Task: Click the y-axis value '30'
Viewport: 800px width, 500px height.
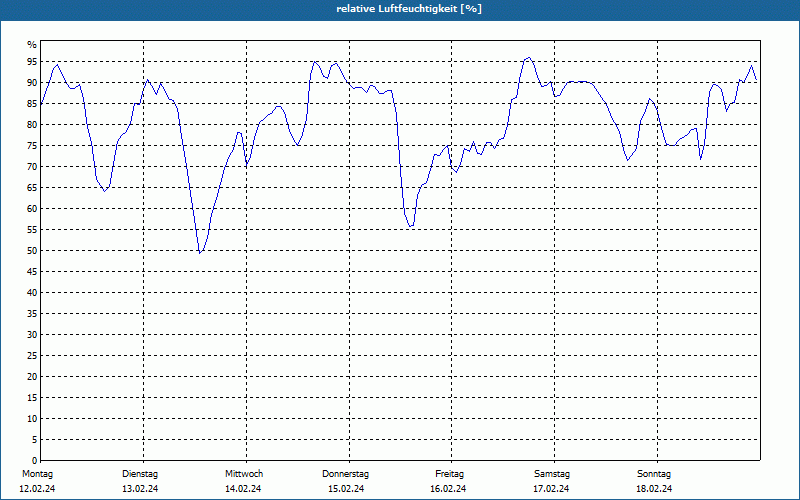Action: pyautogui.click(x=32, y=335)
